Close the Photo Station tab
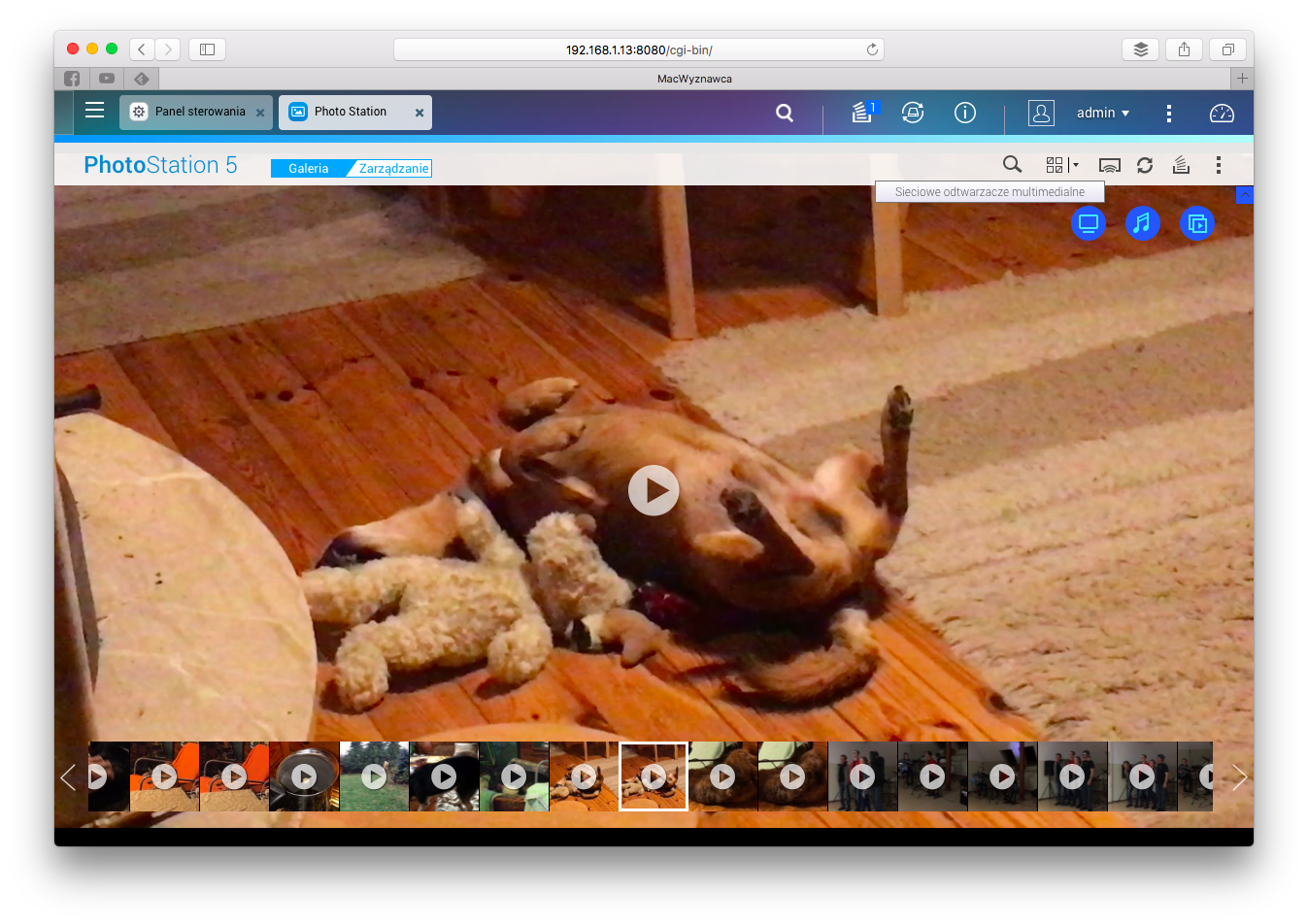The width and height of the screenshot is (1308, 924). 419,113
